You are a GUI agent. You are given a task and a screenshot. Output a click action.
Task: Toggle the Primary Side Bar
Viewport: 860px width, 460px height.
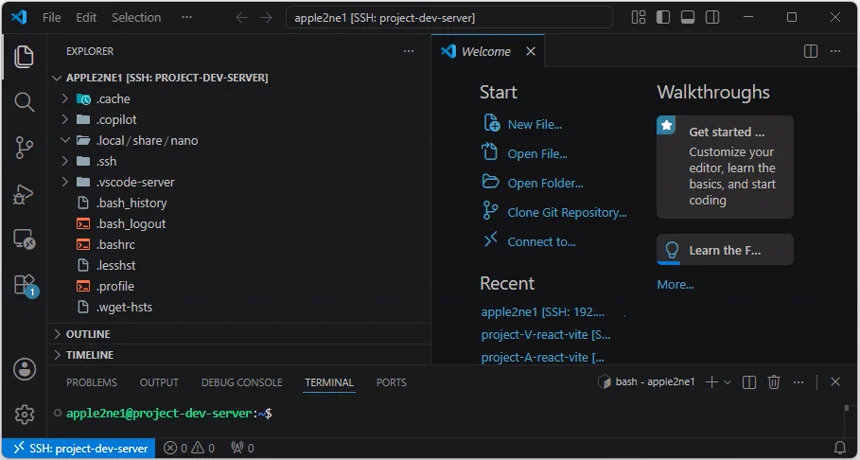tap(663, 18)
